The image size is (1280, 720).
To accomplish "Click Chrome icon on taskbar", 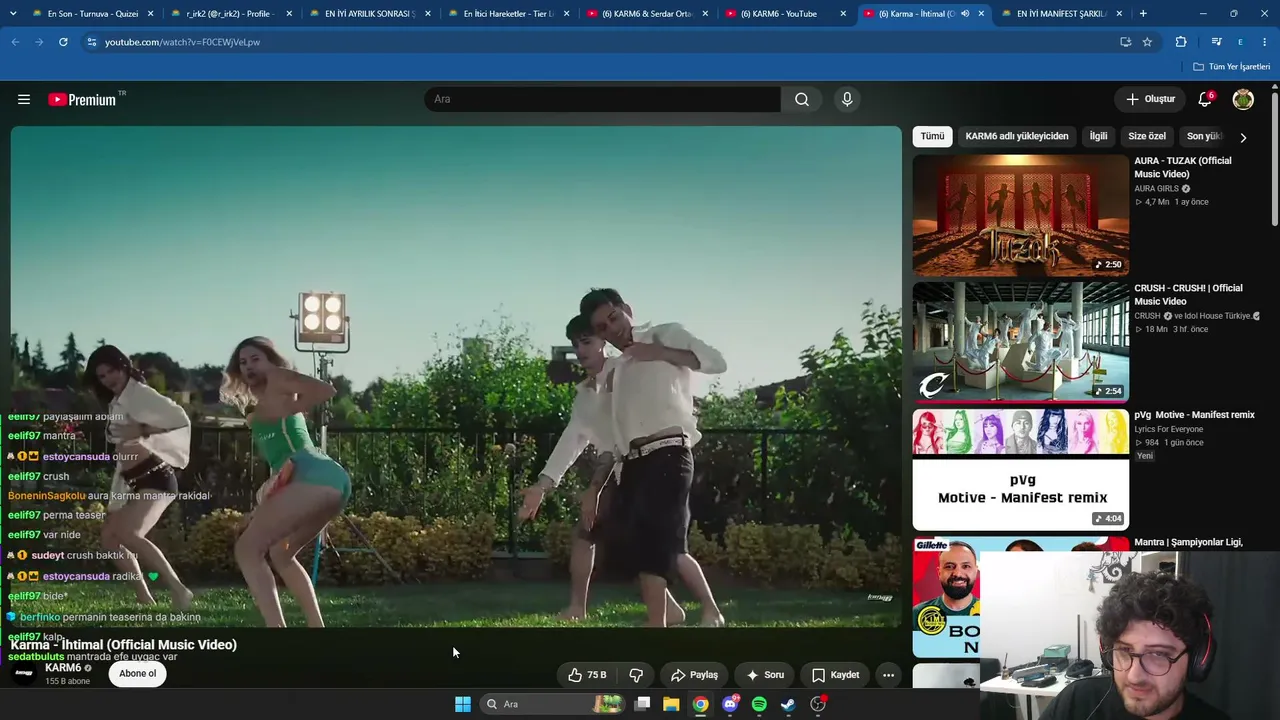I will click(701, 704).
